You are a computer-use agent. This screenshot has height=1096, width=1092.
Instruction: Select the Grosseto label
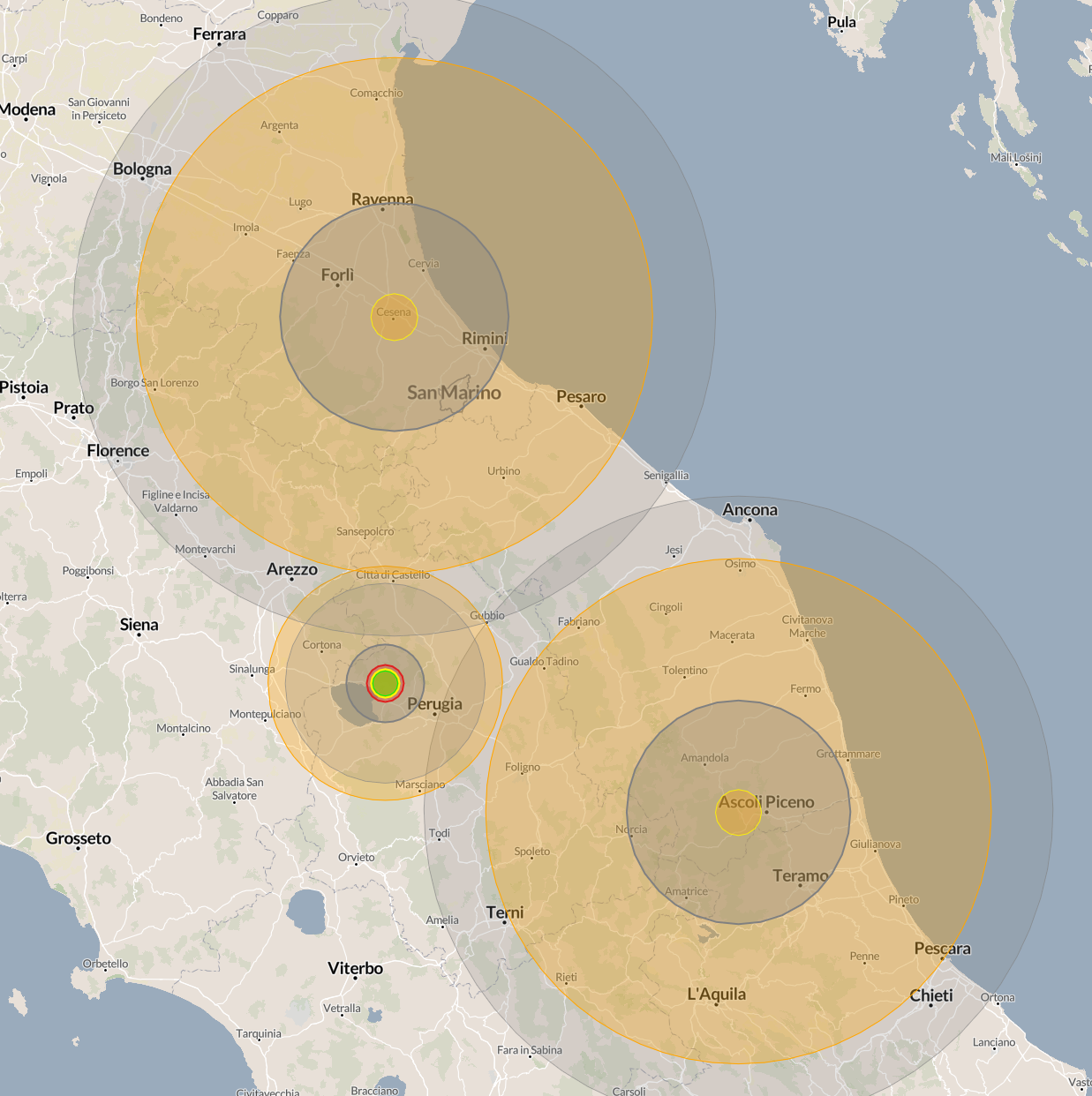[x=79, y=838]
